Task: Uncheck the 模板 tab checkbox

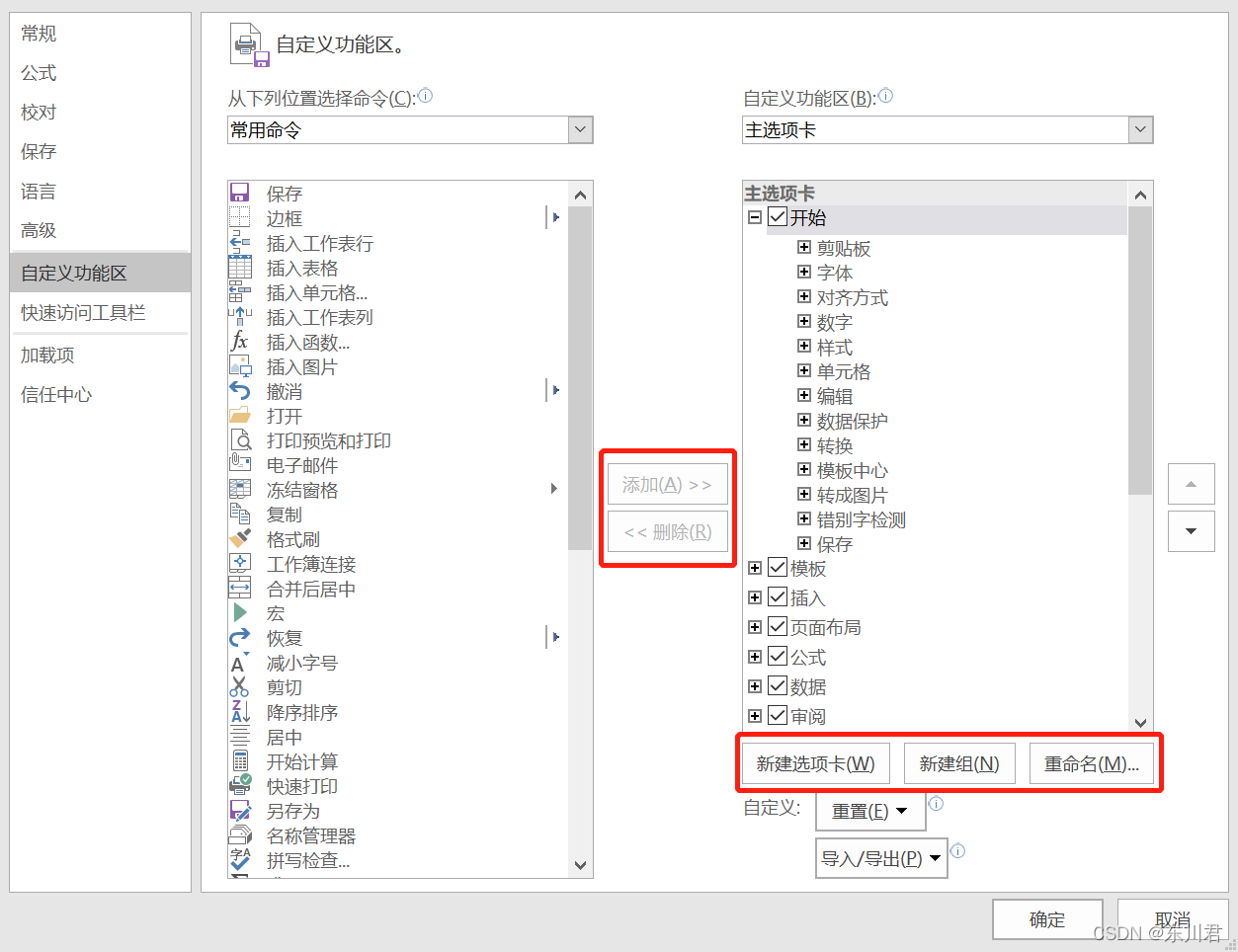Action: [778, 568]
